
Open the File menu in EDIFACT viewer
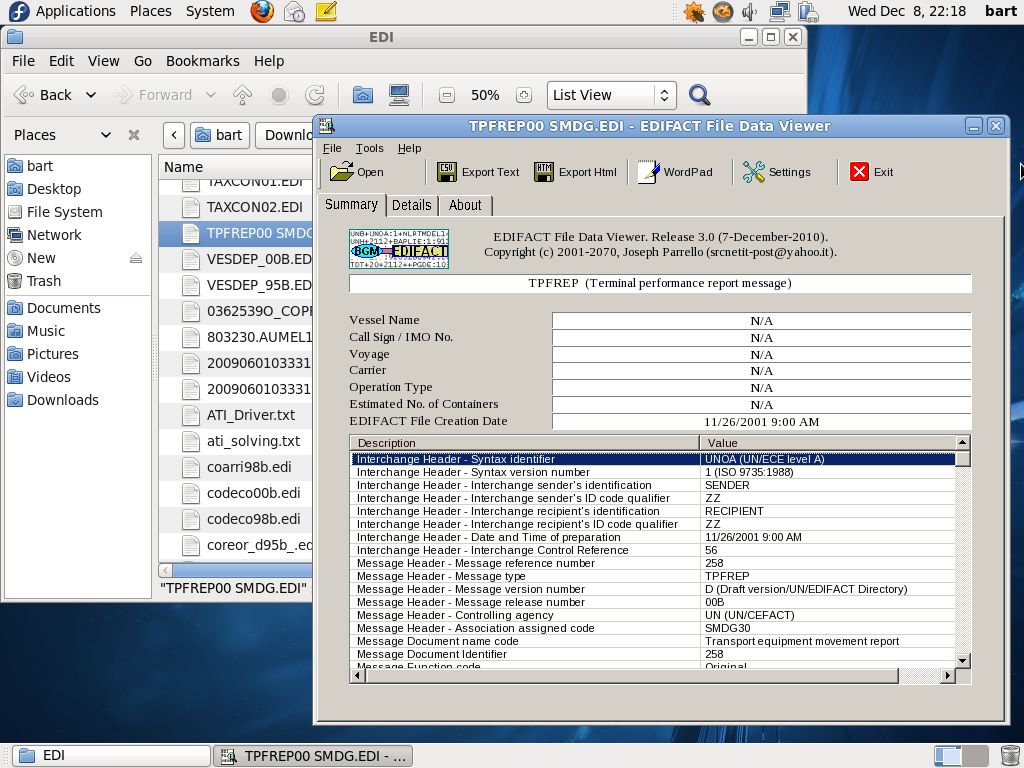tap(332, 148)
